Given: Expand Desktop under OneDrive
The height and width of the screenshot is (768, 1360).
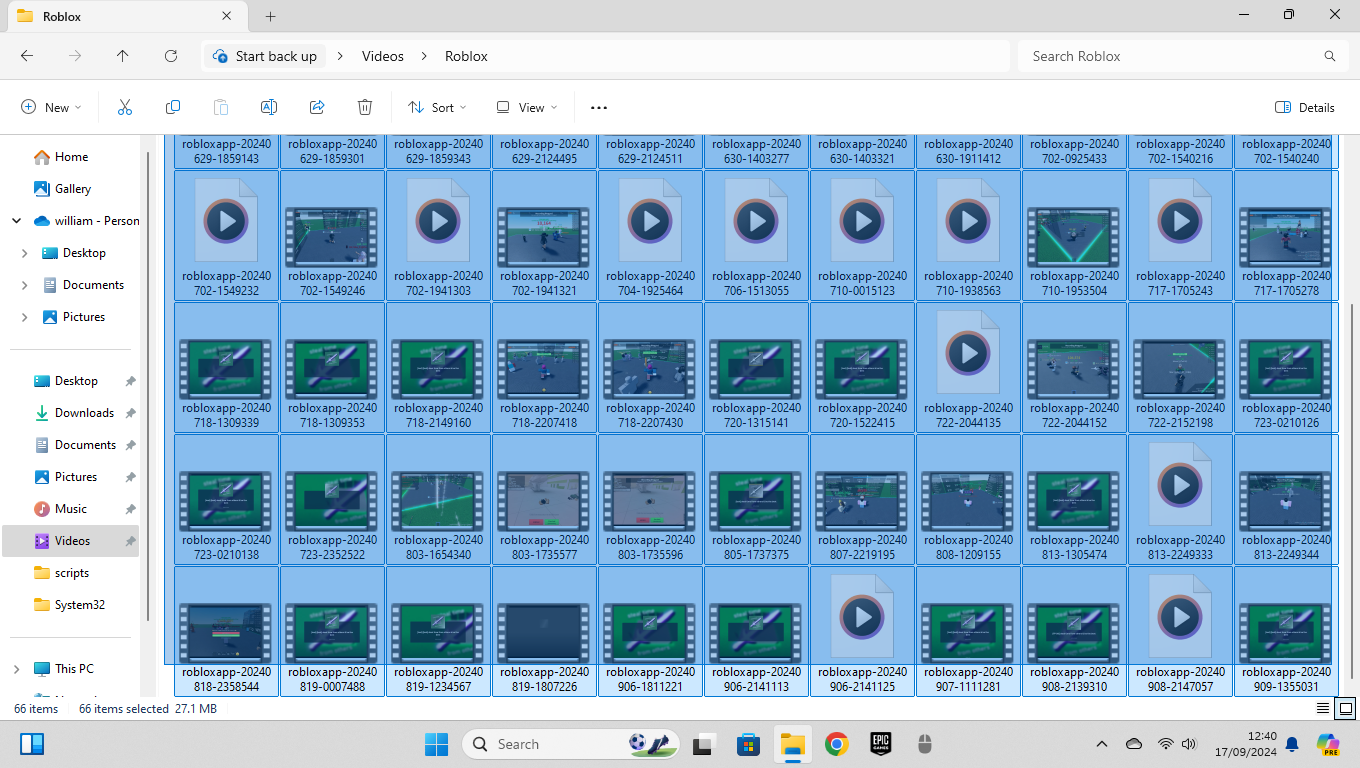Looking at the screenshot, I should 25,253.
